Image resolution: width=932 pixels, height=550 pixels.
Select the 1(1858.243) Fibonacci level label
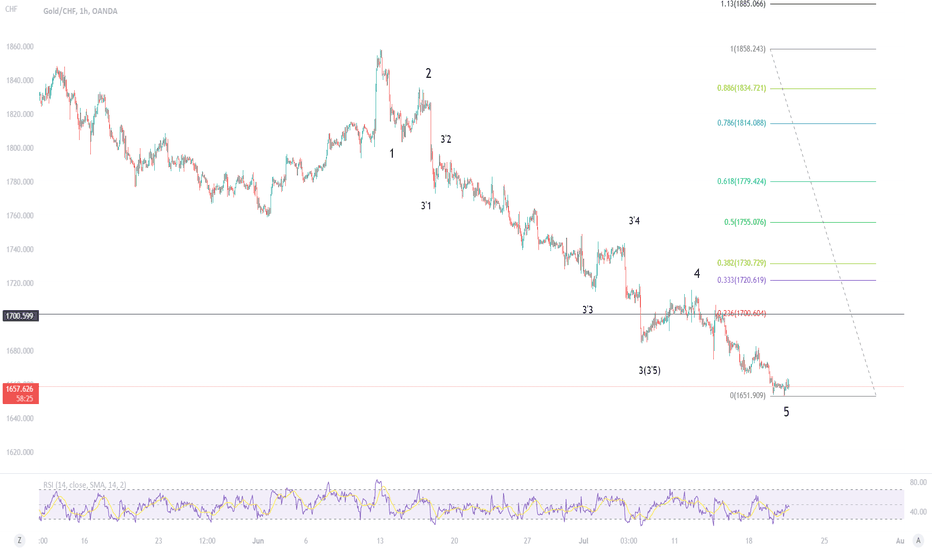point(748,49)
